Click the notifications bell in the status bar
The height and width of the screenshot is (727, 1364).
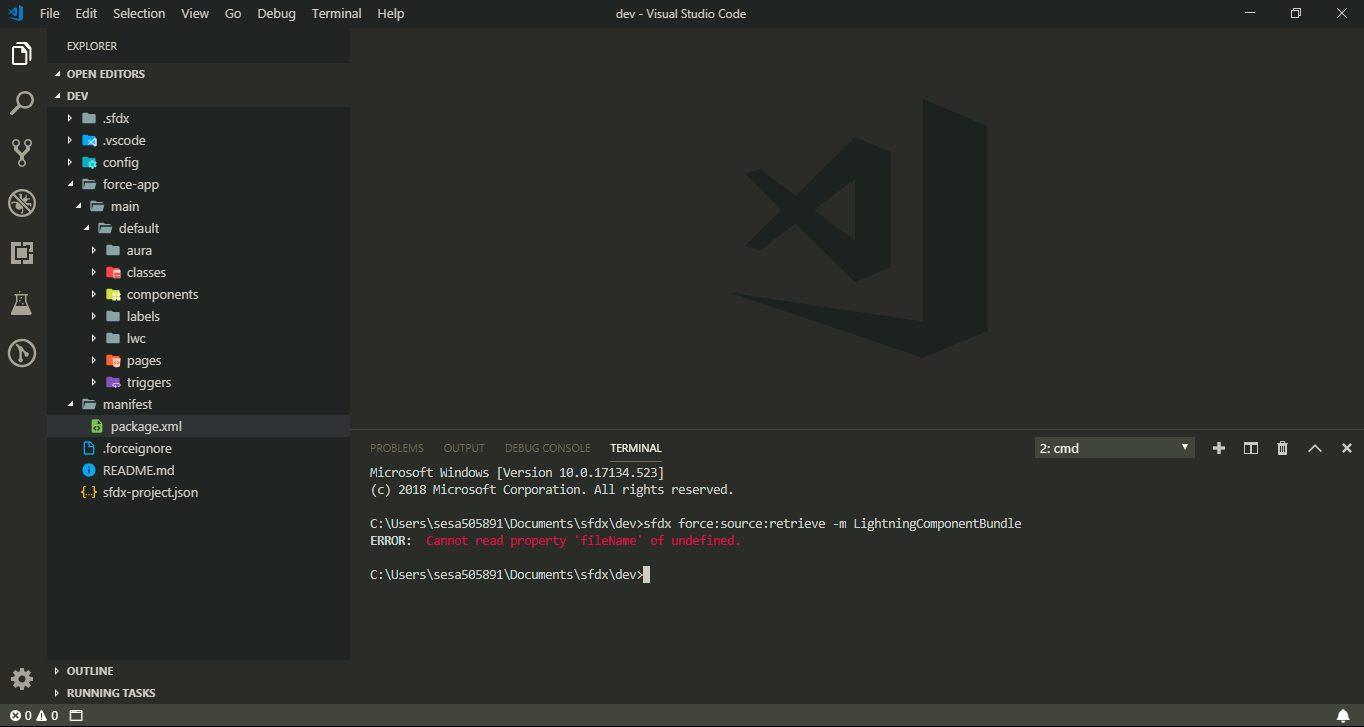(x=1345, y=715)
